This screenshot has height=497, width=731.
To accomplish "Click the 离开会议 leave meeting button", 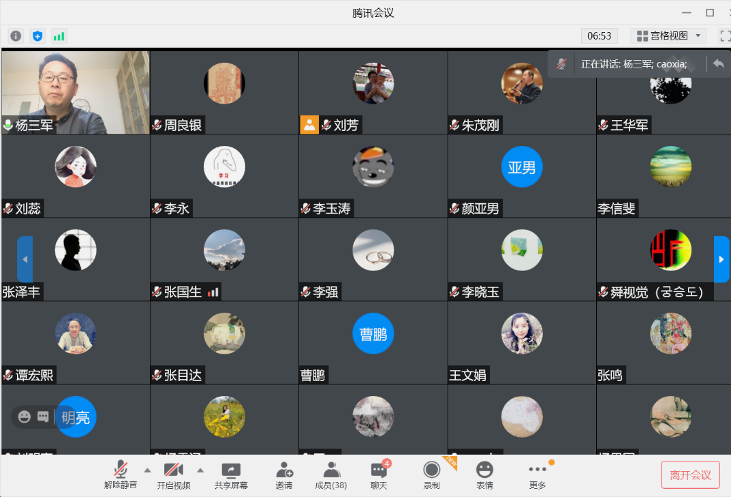I will tap(690, 474).
